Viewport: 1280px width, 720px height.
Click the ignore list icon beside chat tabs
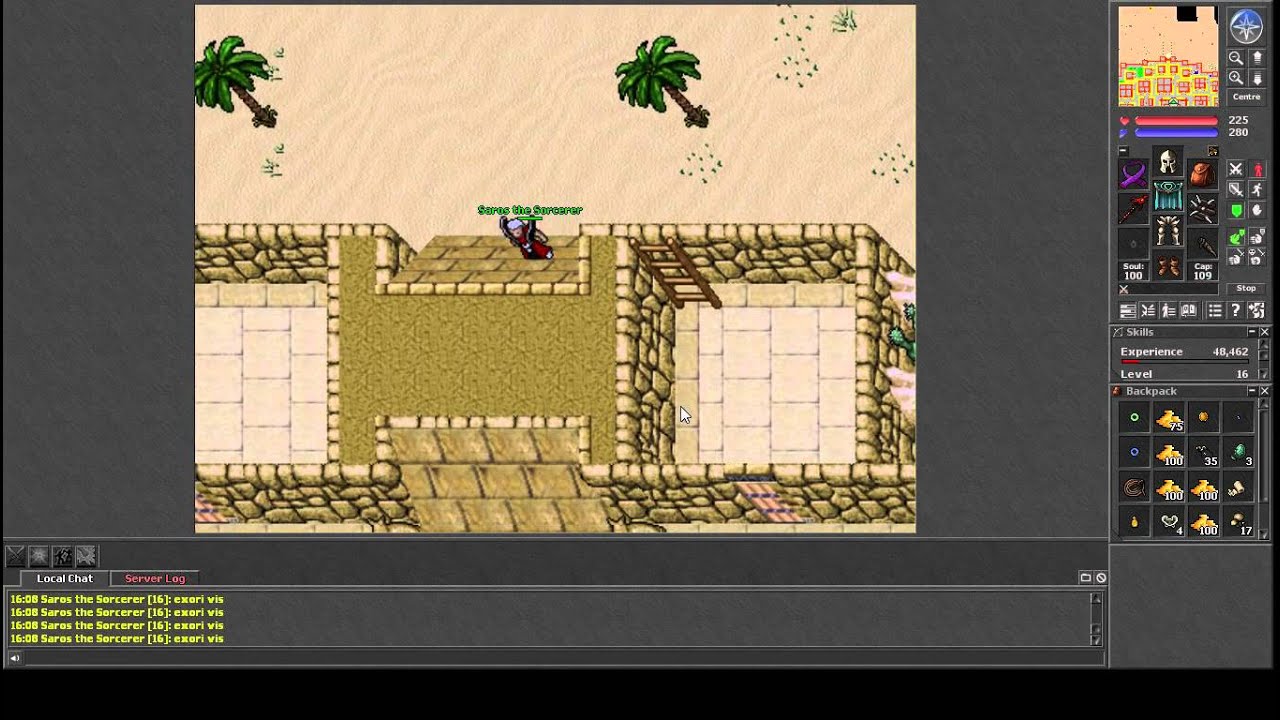click(x=1101, y=577)
